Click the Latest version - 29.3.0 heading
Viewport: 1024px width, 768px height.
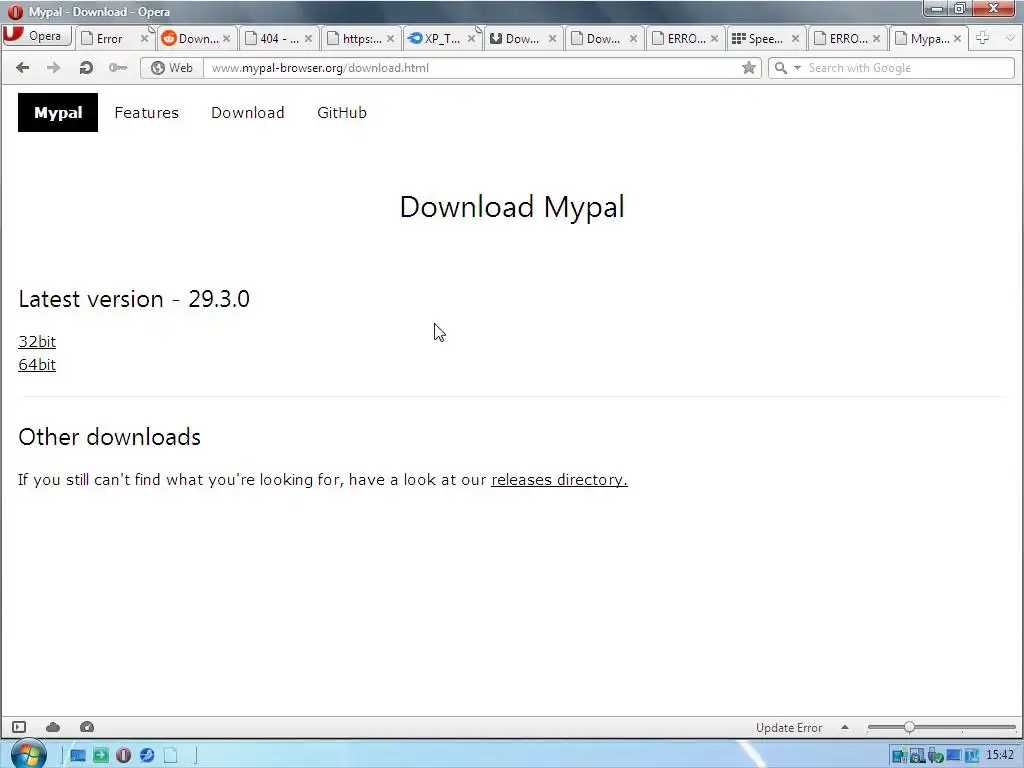point(134,299)
